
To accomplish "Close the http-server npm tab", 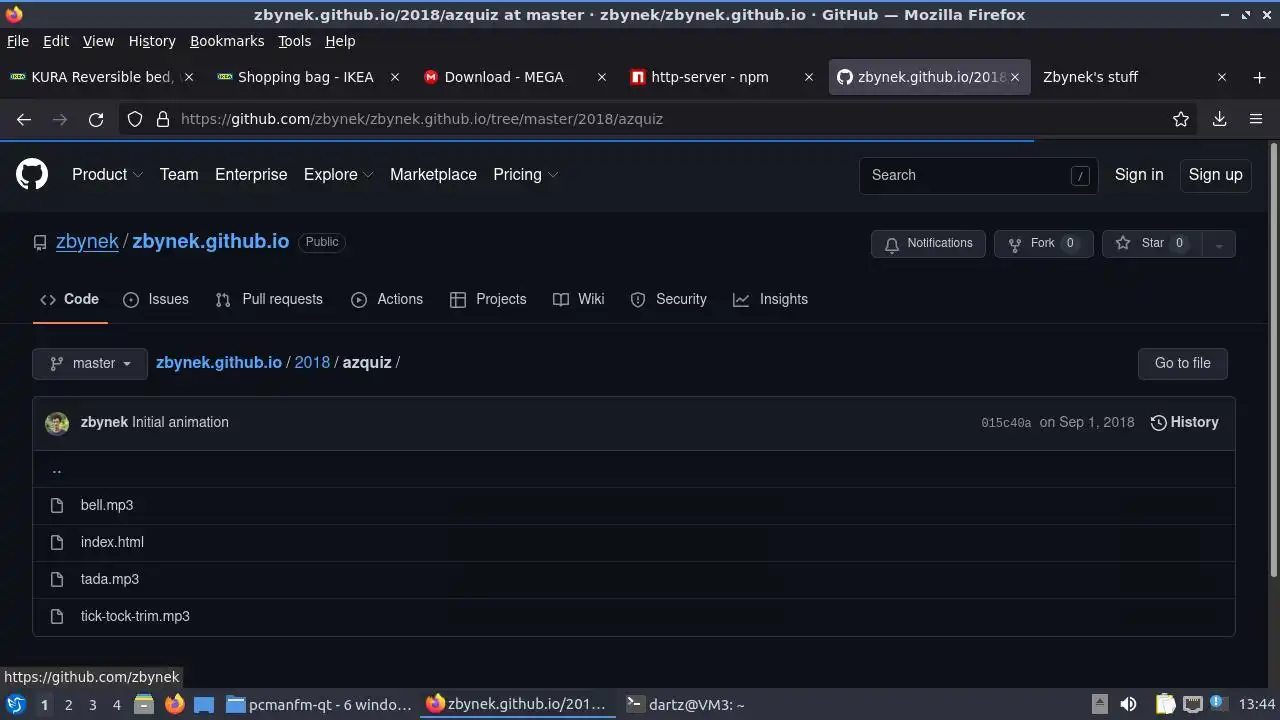I will (809, 77).
